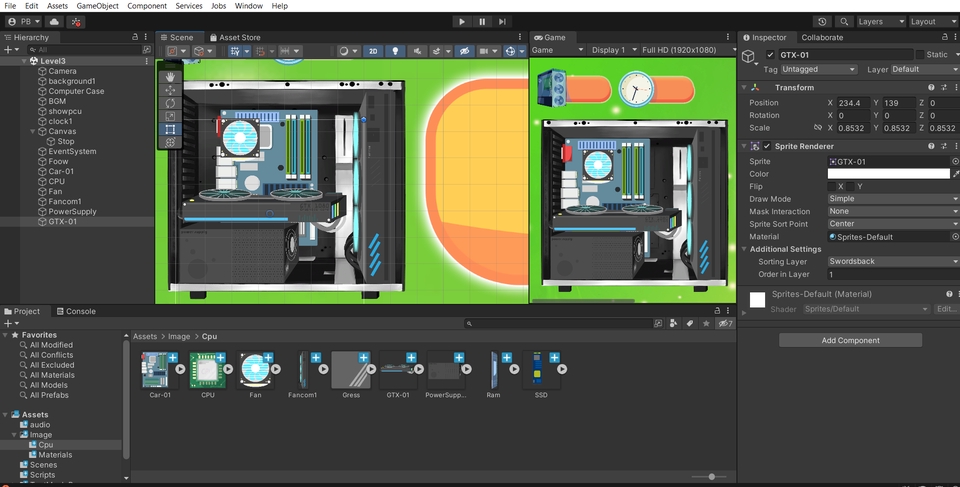Select the Transform tool in Scene overlay
This screenshot has height=487, width=960.
coord(171,142)
